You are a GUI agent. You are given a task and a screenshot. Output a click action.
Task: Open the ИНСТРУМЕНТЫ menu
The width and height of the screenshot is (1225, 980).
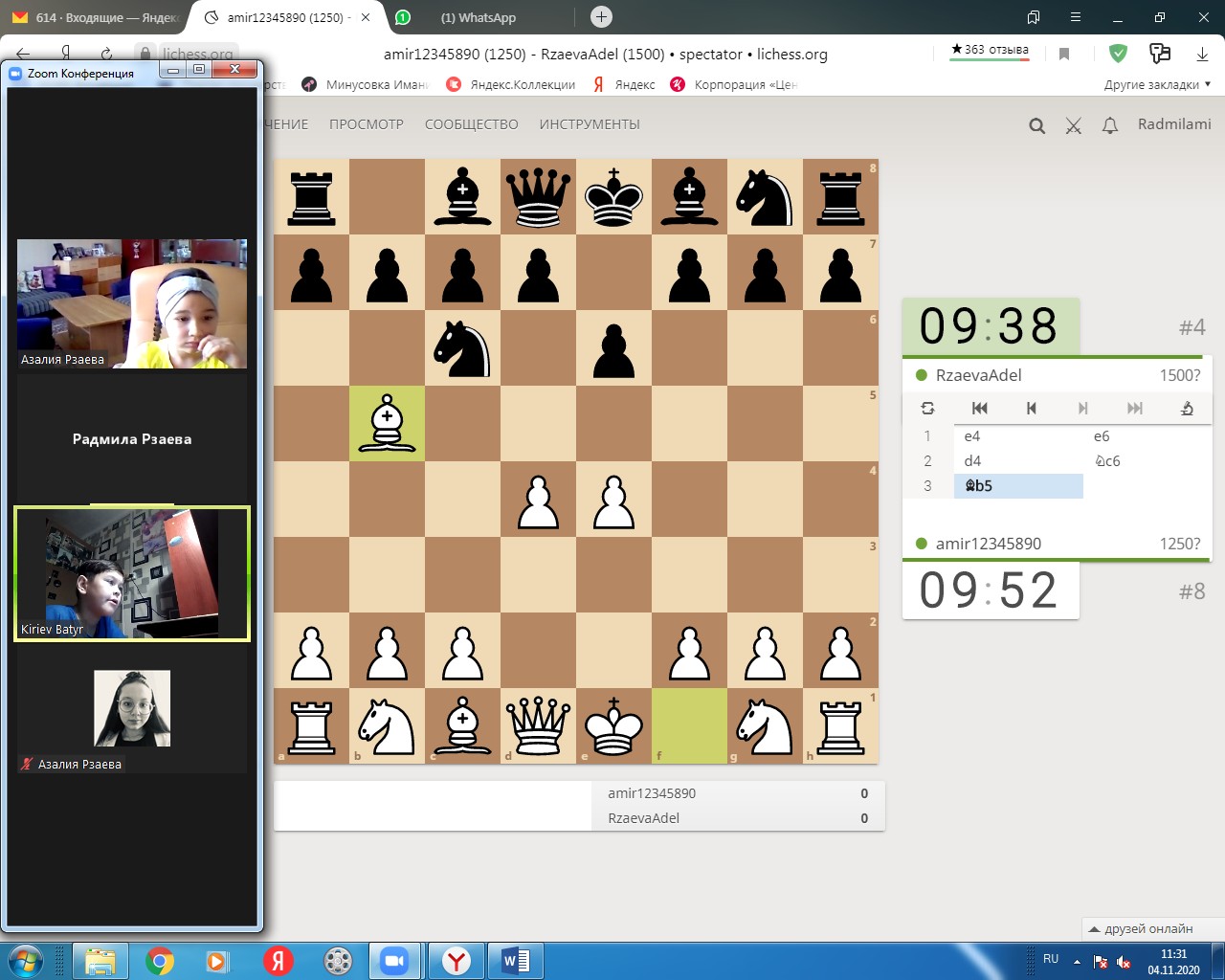click(x=590, y=124)
